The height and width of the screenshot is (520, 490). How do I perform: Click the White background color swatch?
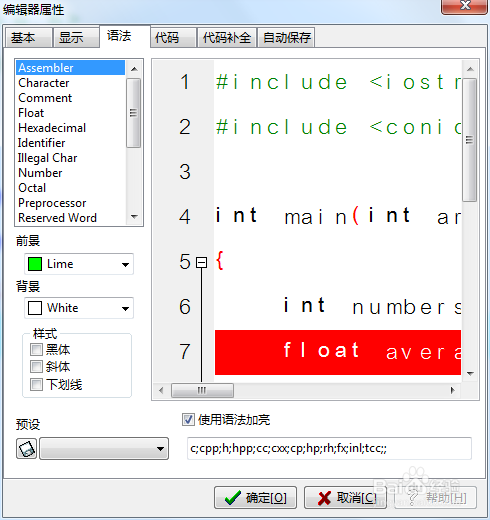pyautogui.click(x=35, y=308)
